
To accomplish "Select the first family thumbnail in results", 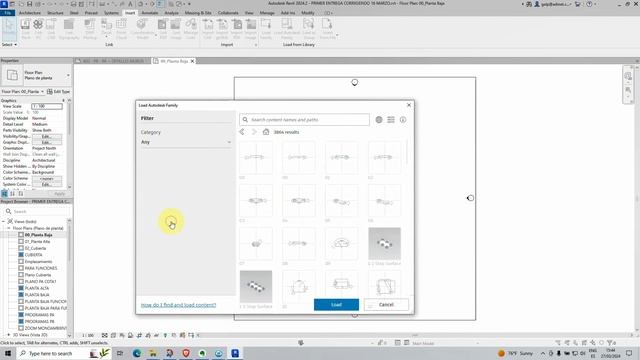I will coord(256,158).
